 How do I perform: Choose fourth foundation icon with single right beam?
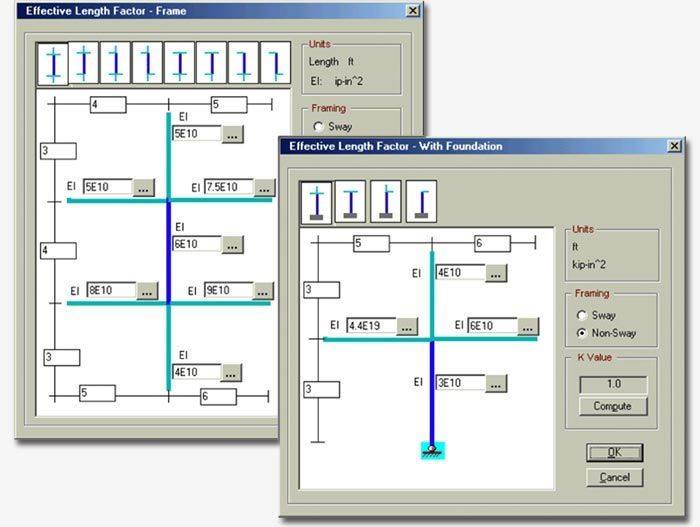[419, 201]
